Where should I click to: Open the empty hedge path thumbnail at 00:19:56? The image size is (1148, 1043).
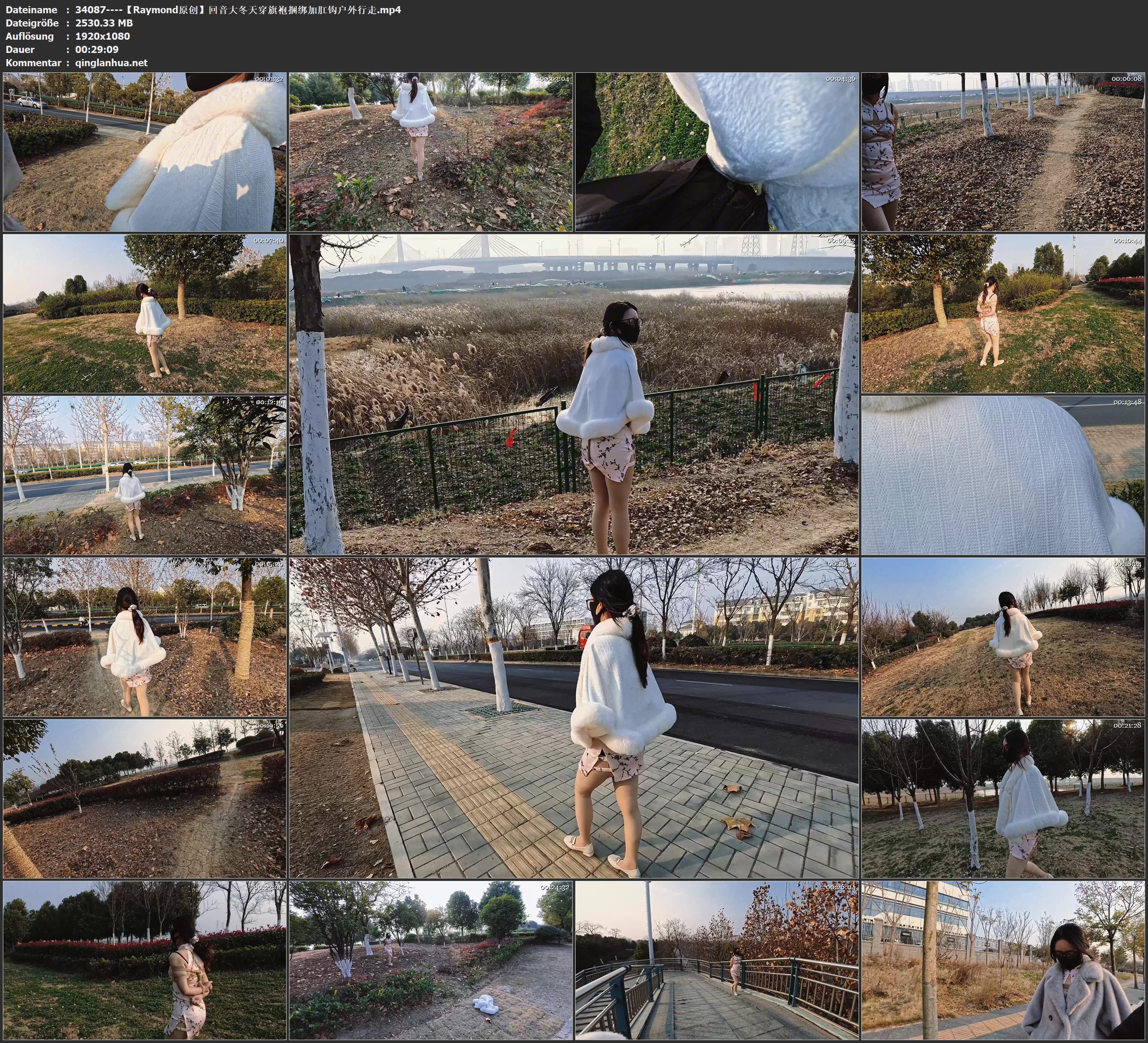(145, 798)
